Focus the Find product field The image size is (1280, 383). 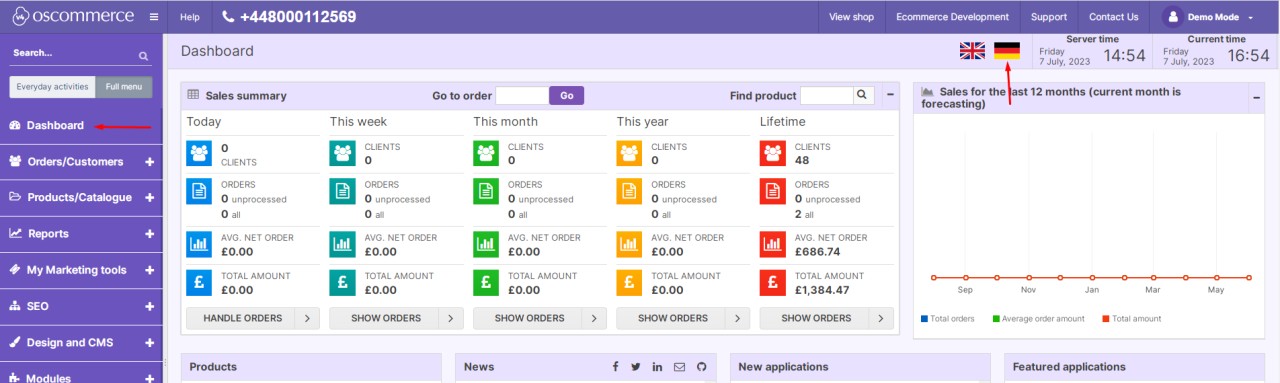pos(827,96)
